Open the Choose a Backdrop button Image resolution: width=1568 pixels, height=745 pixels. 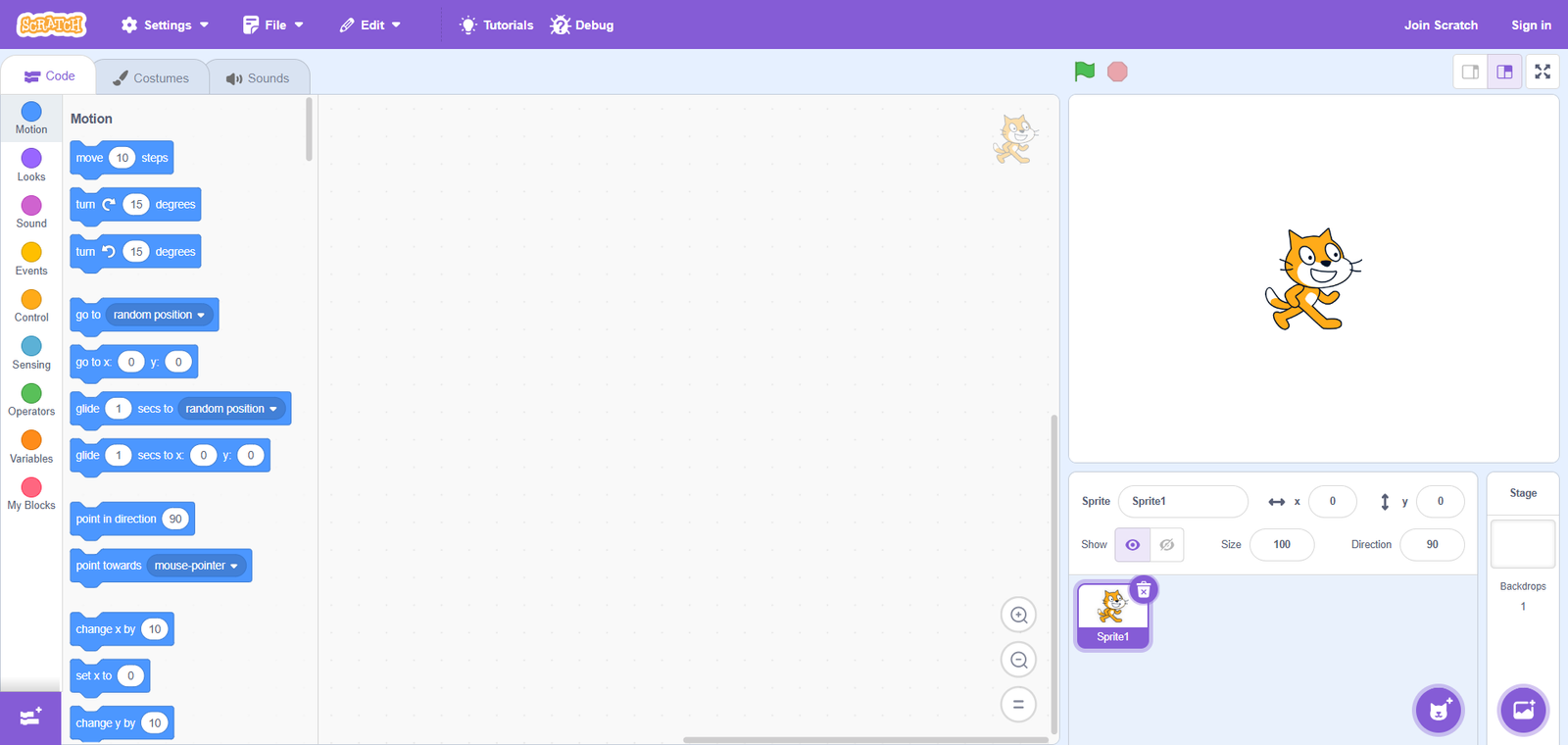[1523, 710]
